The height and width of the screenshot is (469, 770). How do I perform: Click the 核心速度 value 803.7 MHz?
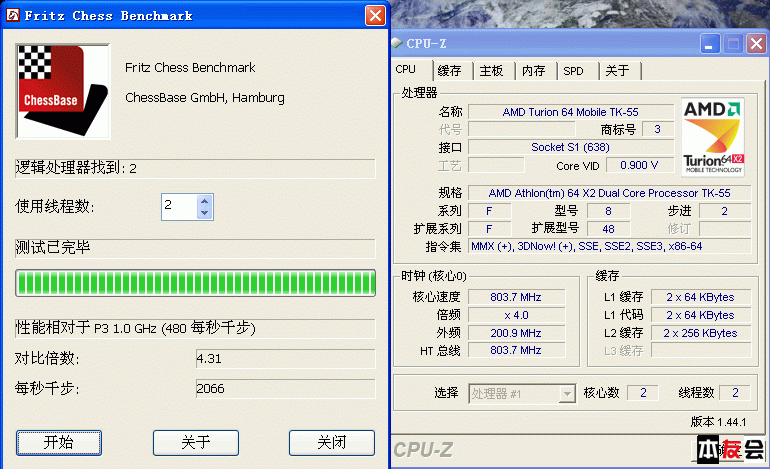point(516,297)
